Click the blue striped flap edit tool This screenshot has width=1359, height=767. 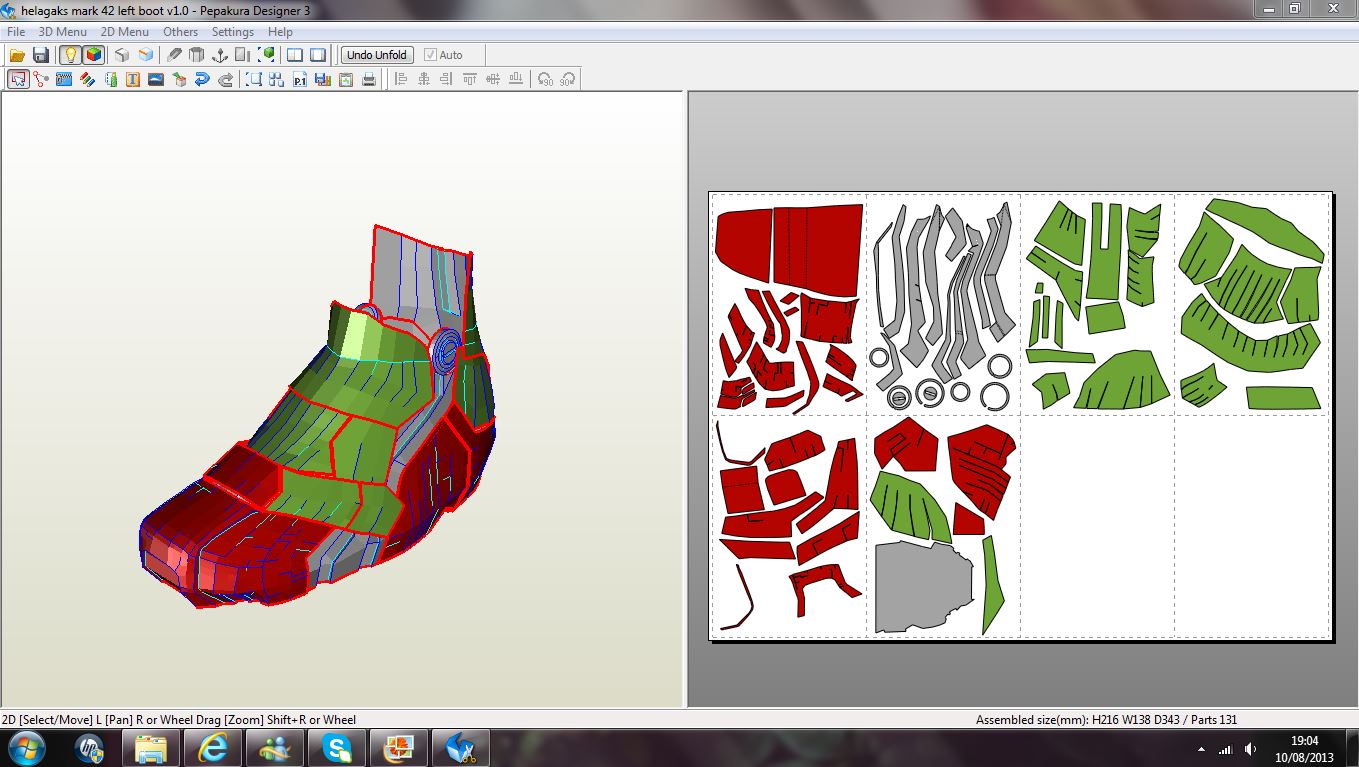coord(64,79)
